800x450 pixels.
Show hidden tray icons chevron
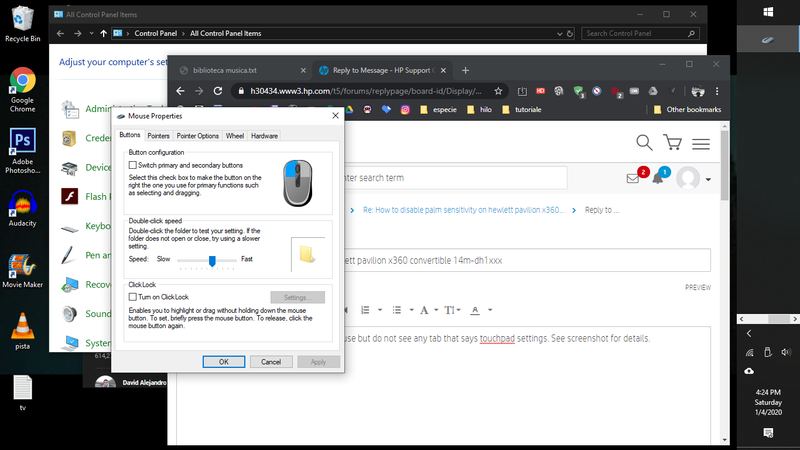pos(749,334)
